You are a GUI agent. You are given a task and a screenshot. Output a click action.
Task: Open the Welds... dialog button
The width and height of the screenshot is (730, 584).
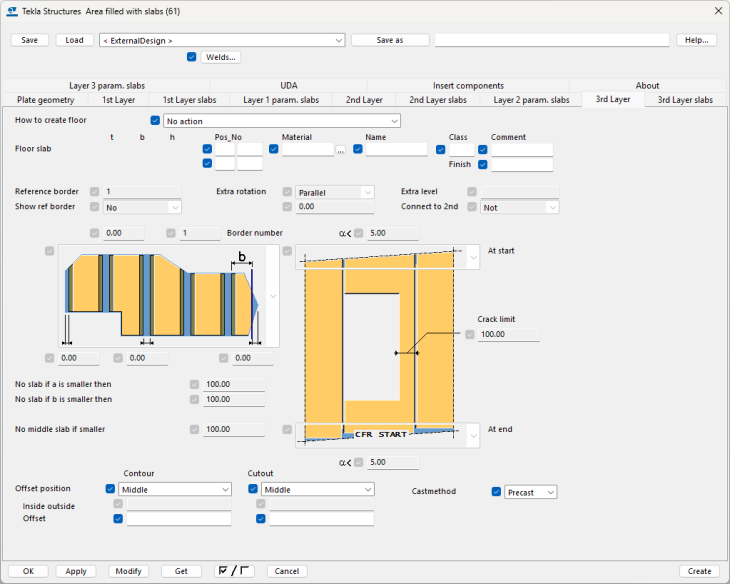pos(221,57)
